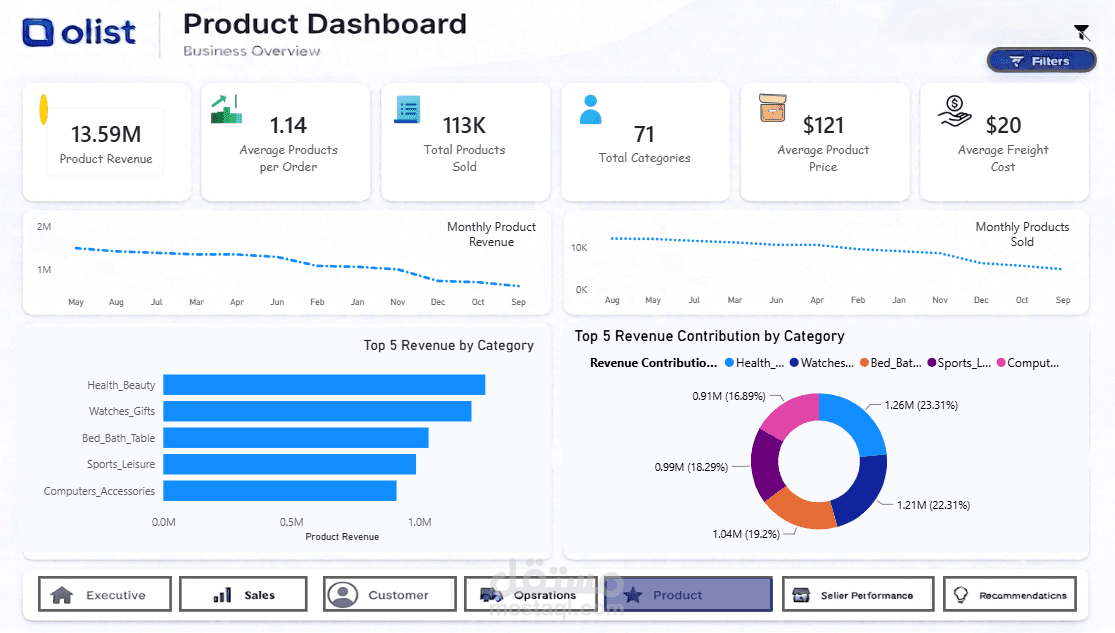Open the Recommendations tab
Viewport: 1115px width, 633px height.
click(1010, 595)
